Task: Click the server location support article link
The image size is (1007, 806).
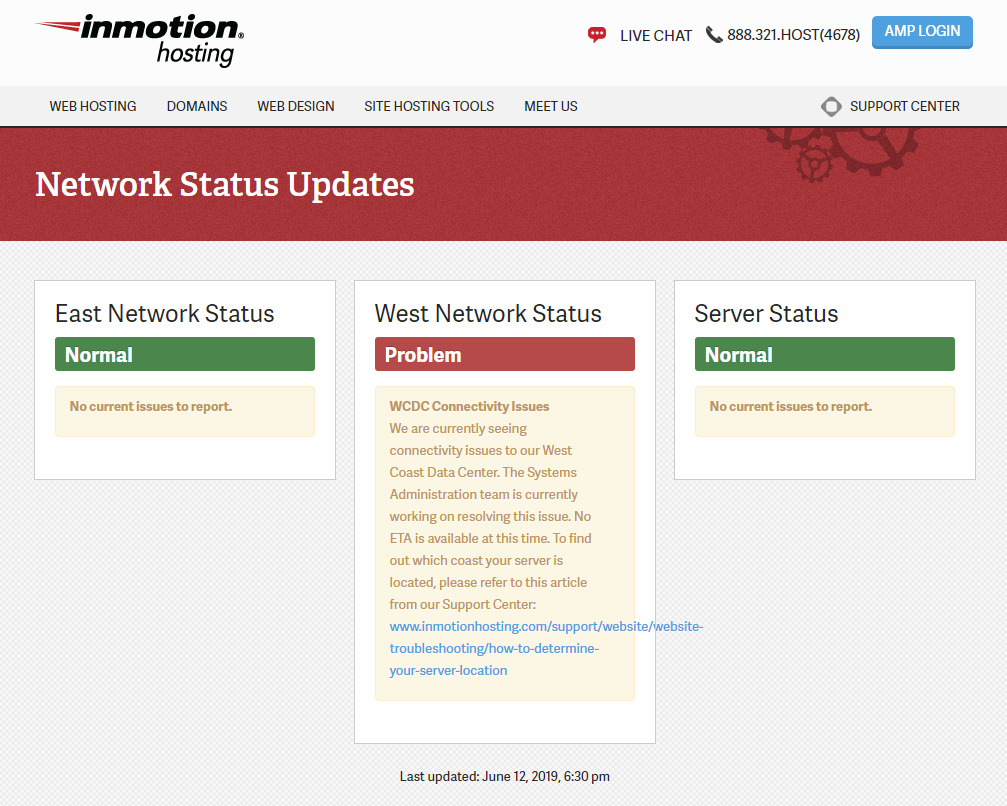Action: pyautogui.click(x=546, y=648)
